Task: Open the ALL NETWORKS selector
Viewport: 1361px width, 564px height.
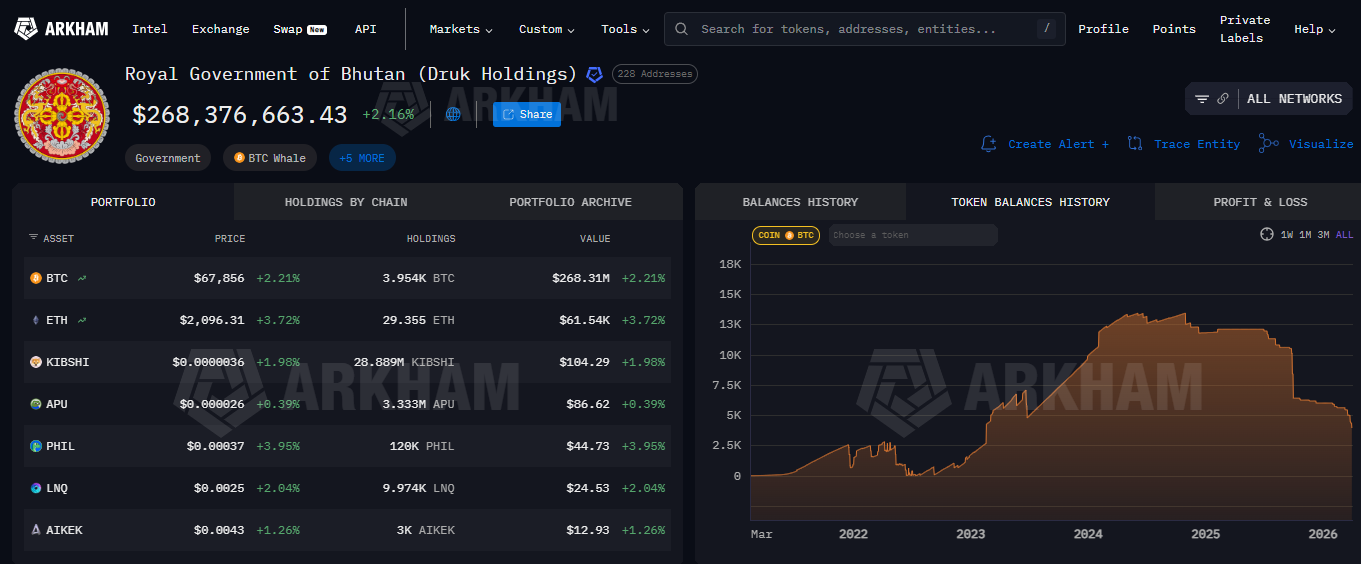Action: (1294, 99)
